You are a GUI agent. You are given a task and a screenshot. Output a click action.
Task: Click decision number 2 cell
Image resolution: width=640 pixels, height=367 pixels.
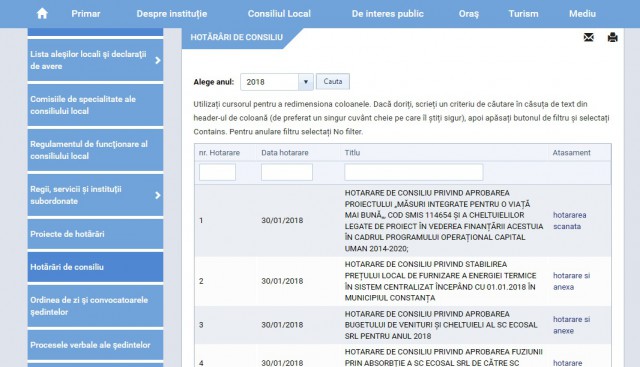click(201, 281)
